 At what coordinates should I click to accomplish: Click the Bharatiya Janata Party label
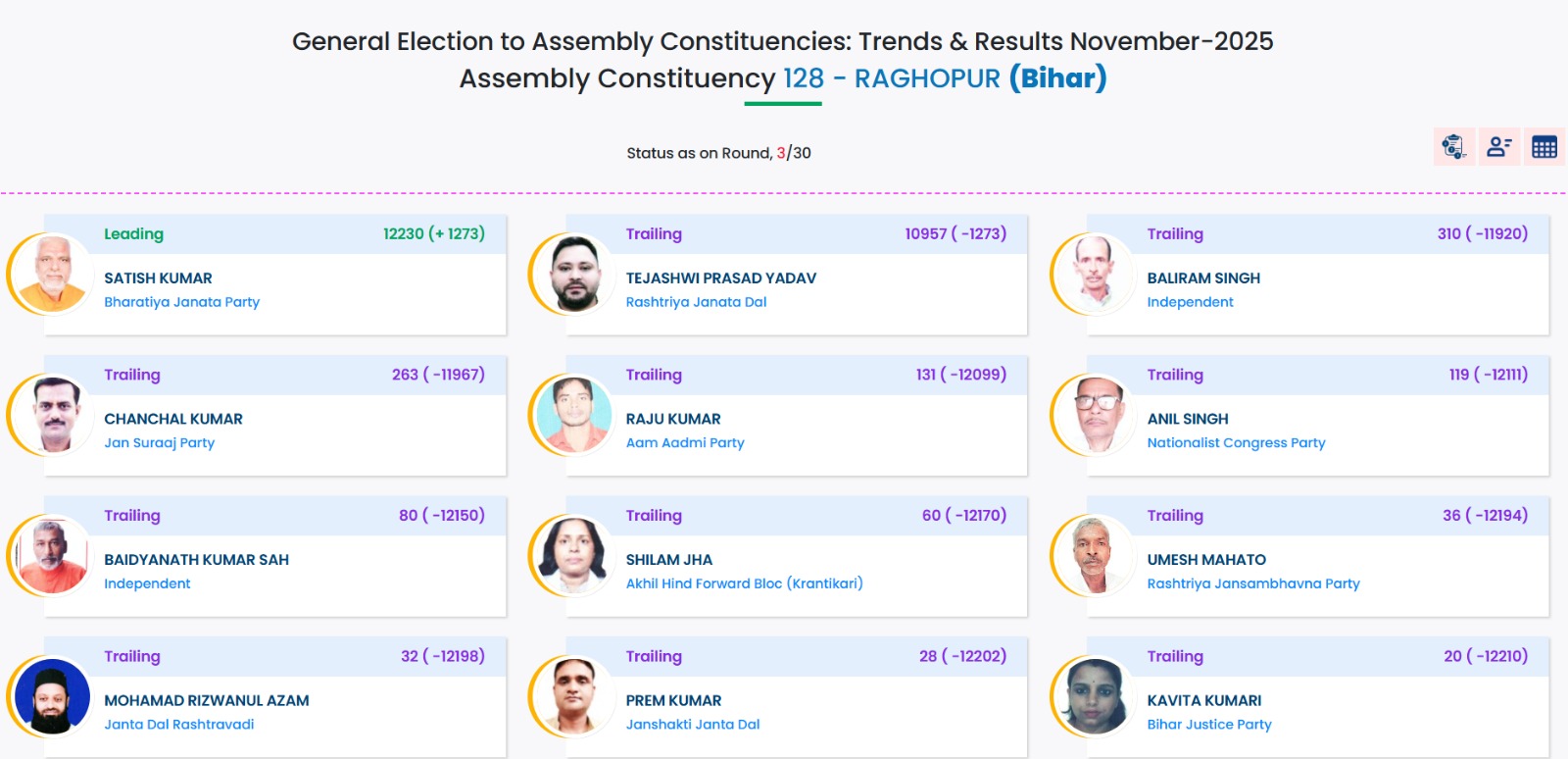click(x=181, y=302)
